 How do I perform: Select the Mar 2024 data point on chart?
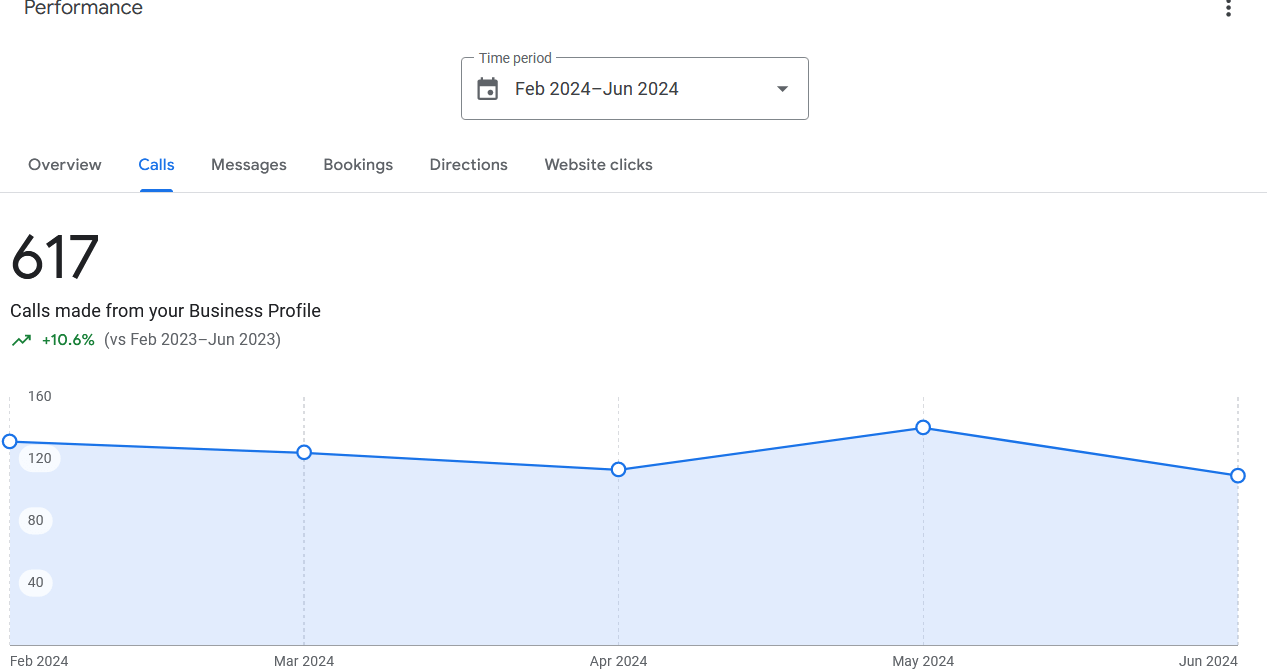304,452
